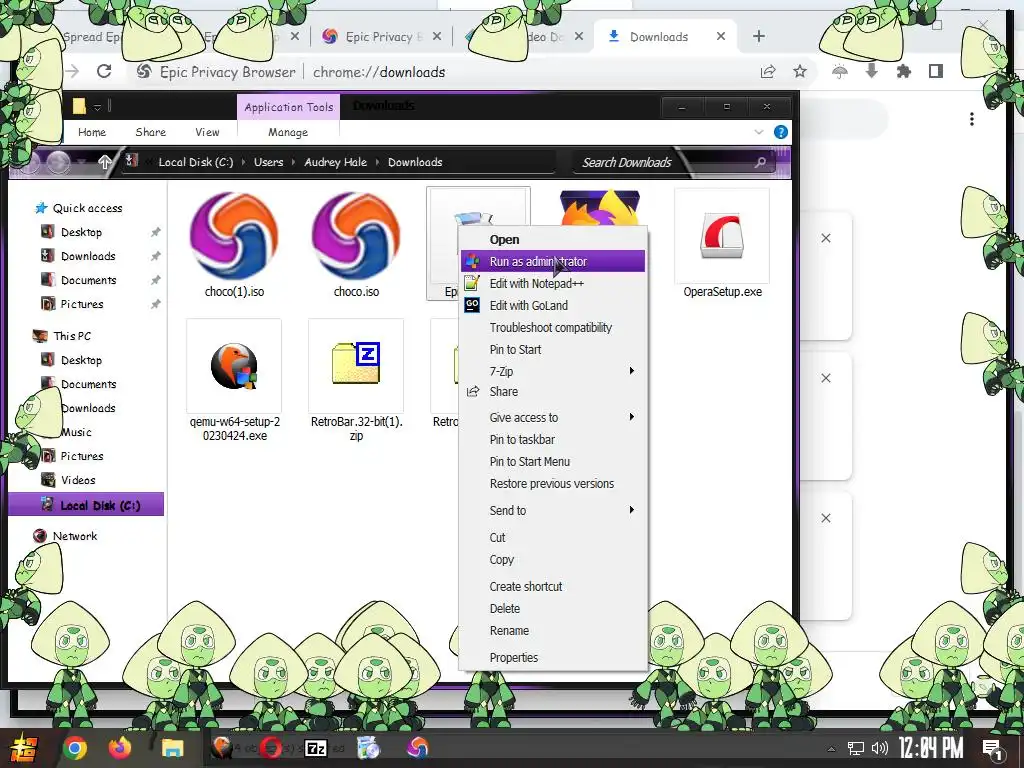Select Restore previous versions
1024x768 pixels.
pos(552,484)
